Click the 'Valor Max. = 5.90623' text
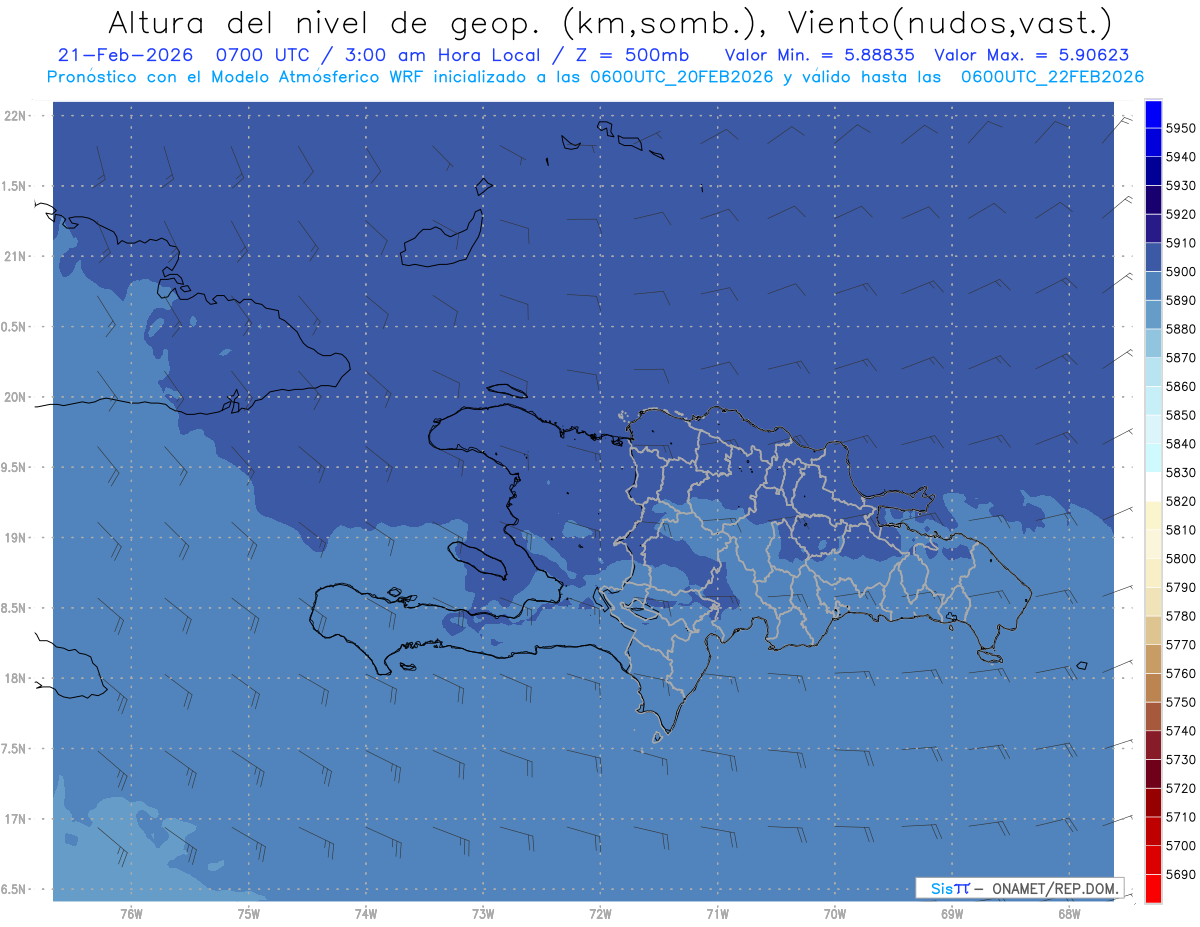This screenshot has height=927, width=1200. click(x=1032, y=55)
